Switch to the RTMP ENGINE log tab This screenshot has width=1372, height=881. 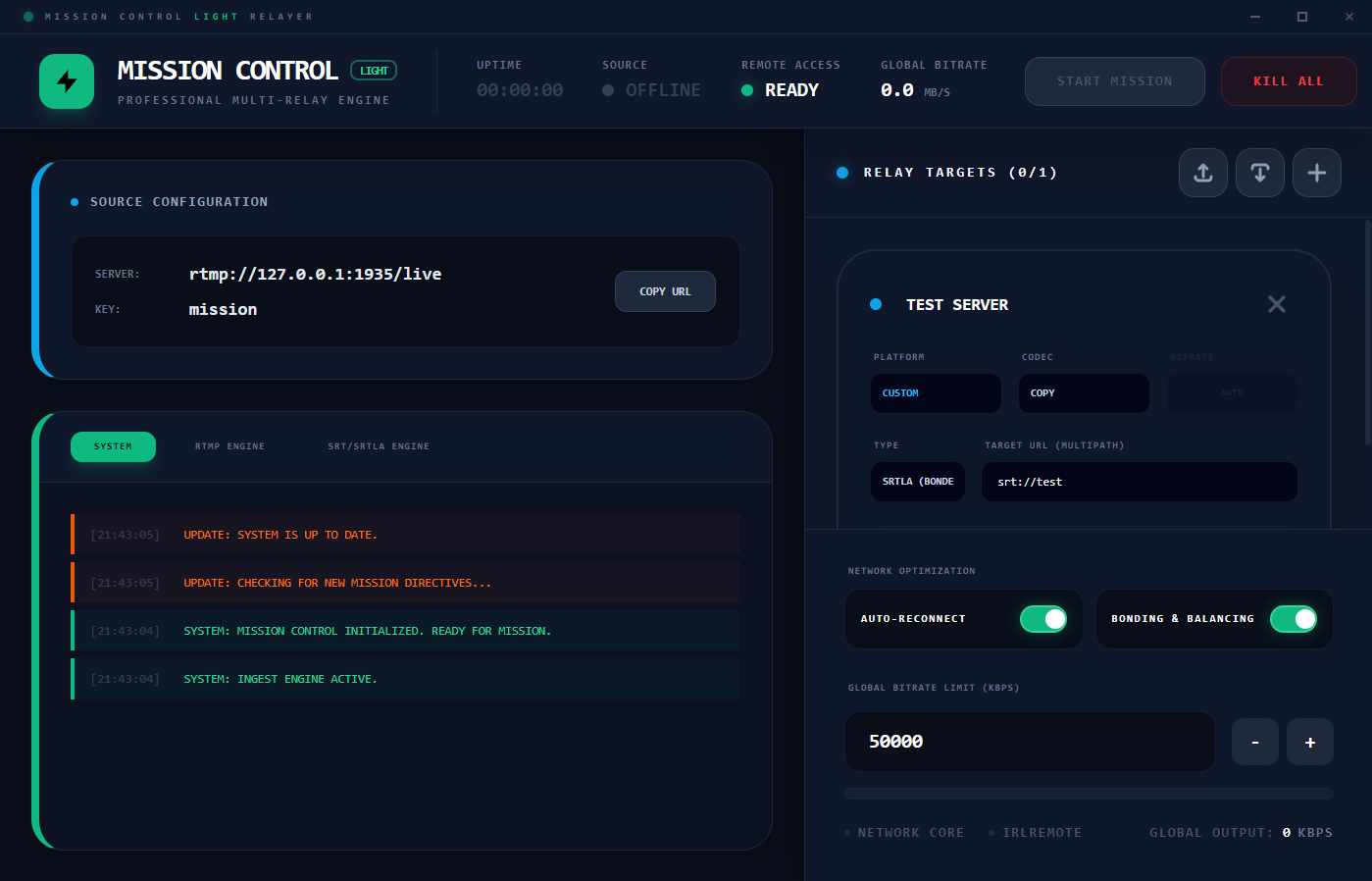(229, 446)
